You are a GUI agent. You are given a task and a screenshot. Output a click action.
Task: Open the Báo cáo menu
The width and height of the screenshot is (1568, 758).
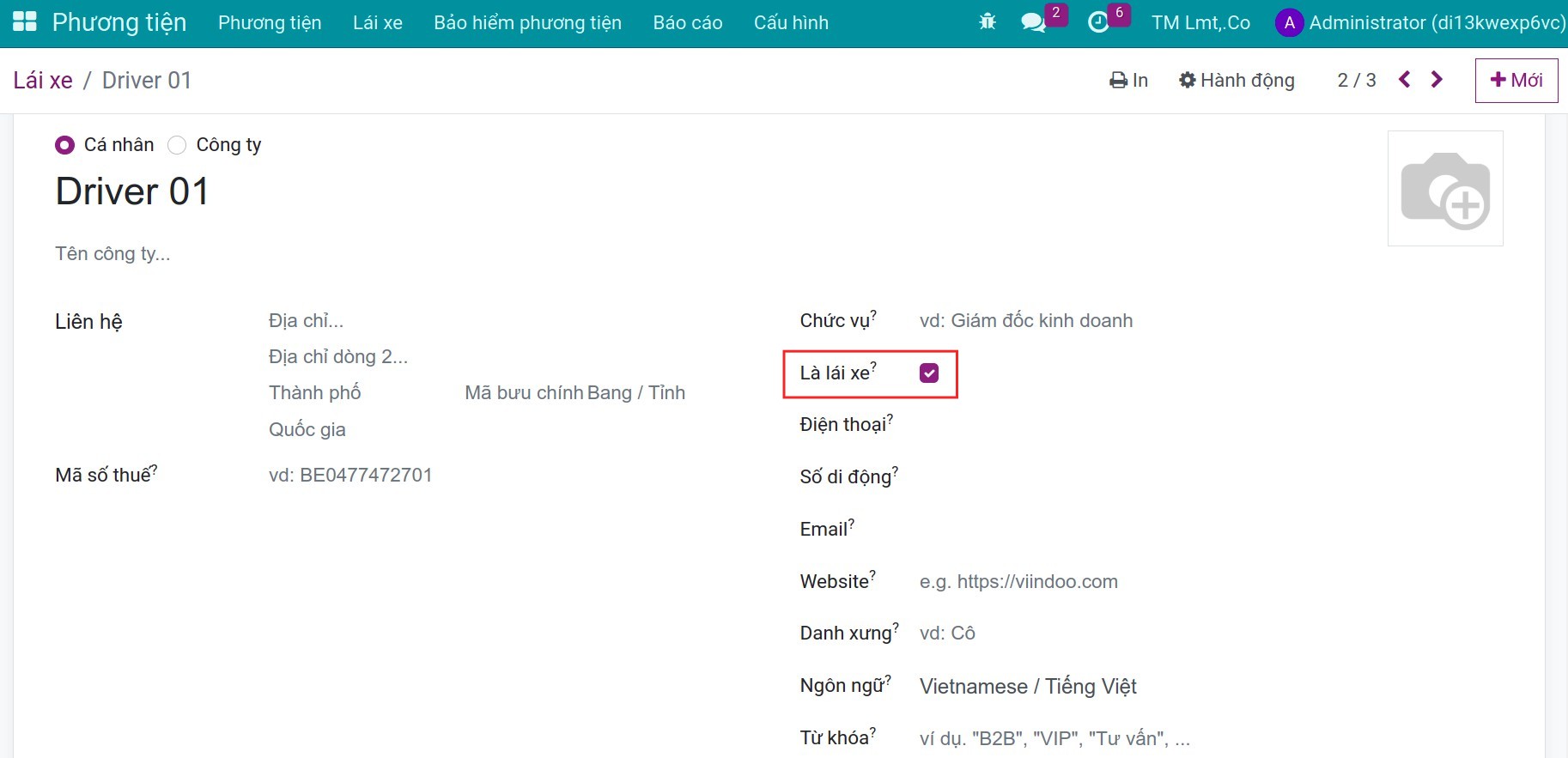pyautogui.click(x=688, y=23)
